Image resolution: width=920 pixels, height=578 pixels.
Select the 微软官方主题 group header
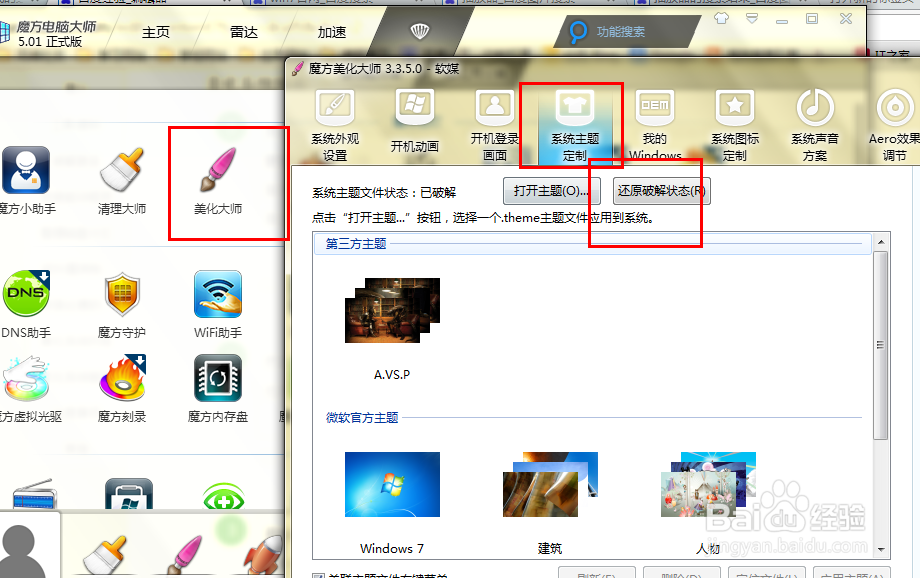coord(593,417)
